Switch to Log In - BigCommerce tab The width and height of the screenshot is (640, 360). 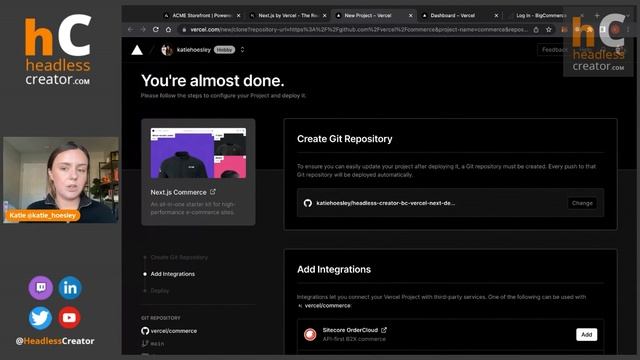[x=541, y=16]
